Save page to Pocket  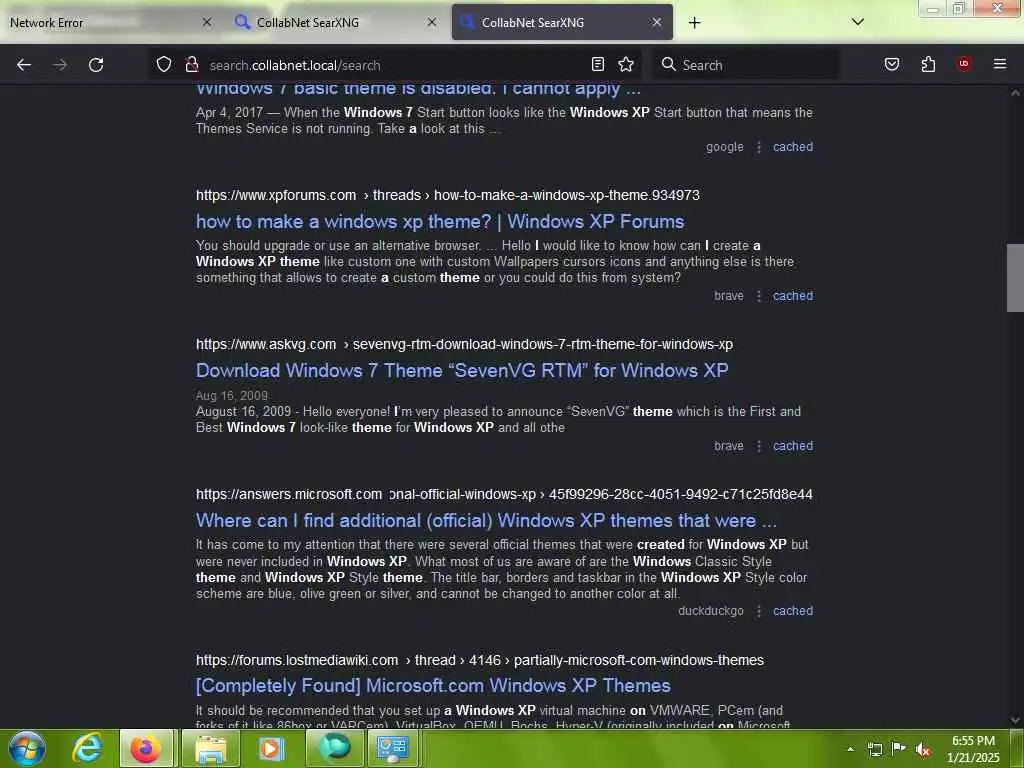click(x=892, y=64)
